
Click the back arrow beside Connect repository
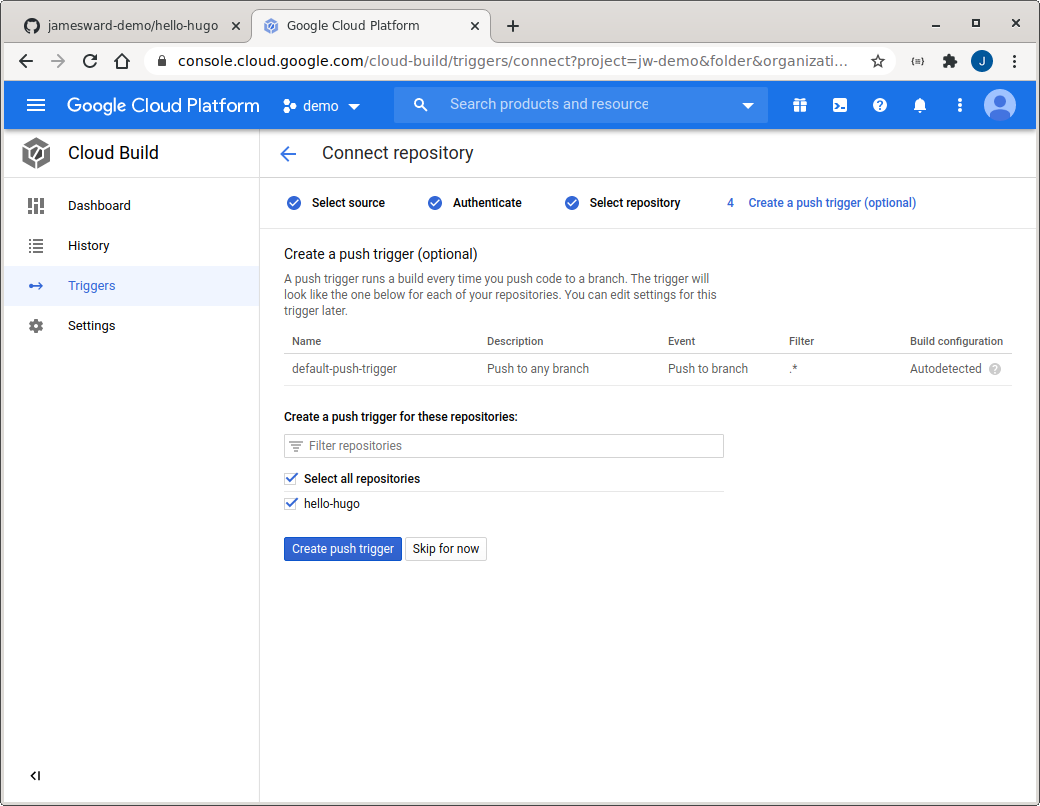288,153
